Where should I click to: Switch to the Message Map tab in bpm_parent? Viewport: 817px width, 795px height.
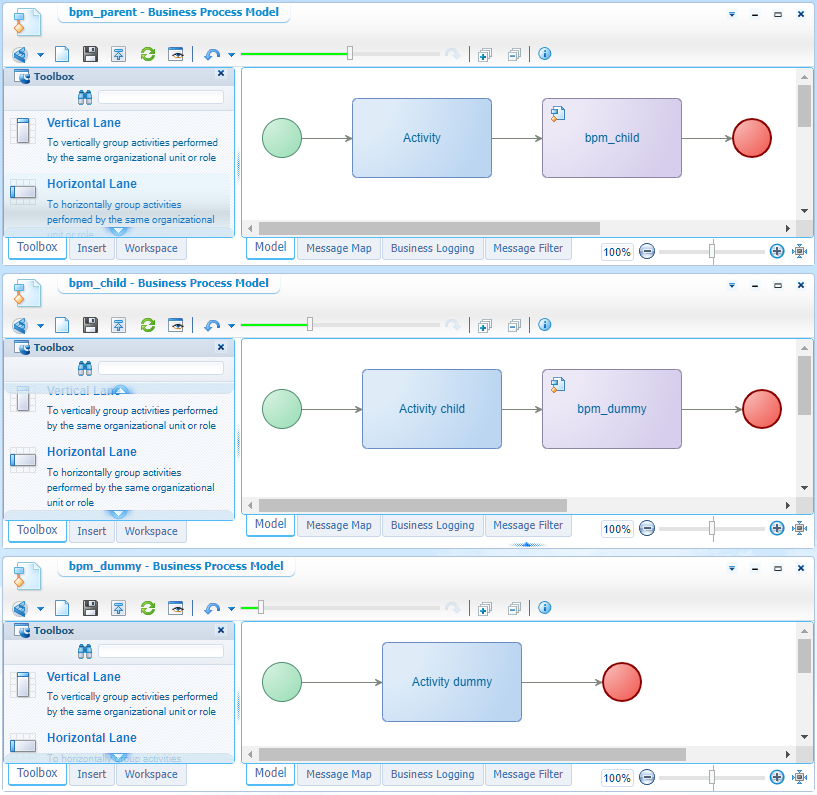(338, 247)
